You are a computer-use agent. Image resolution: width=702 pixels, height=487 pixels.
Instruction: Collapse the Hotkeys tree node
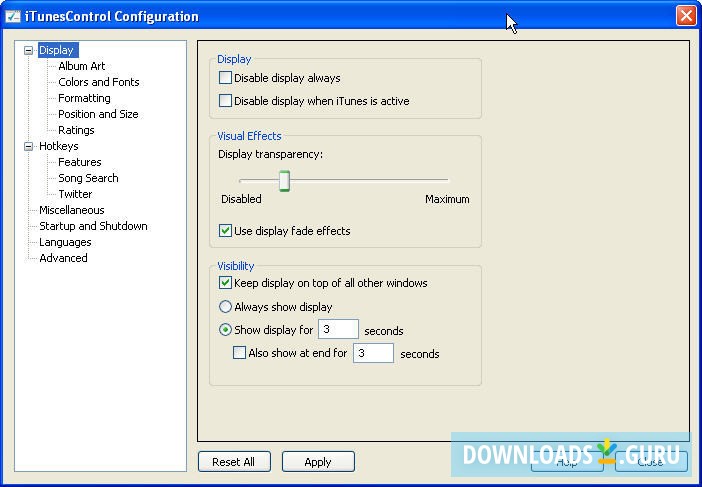29,146
